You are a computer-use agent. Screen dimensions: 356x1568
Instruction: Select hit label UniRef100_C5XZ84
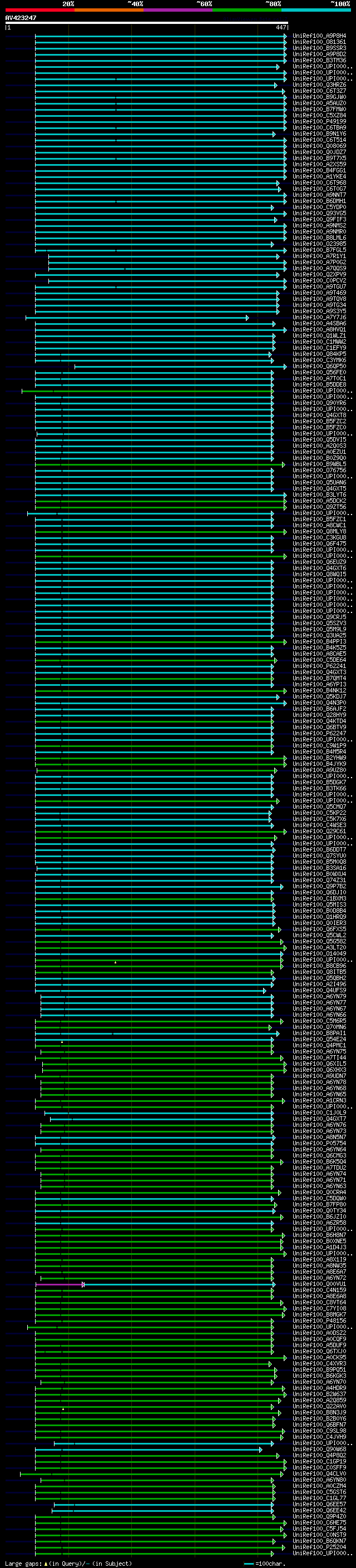319,116
